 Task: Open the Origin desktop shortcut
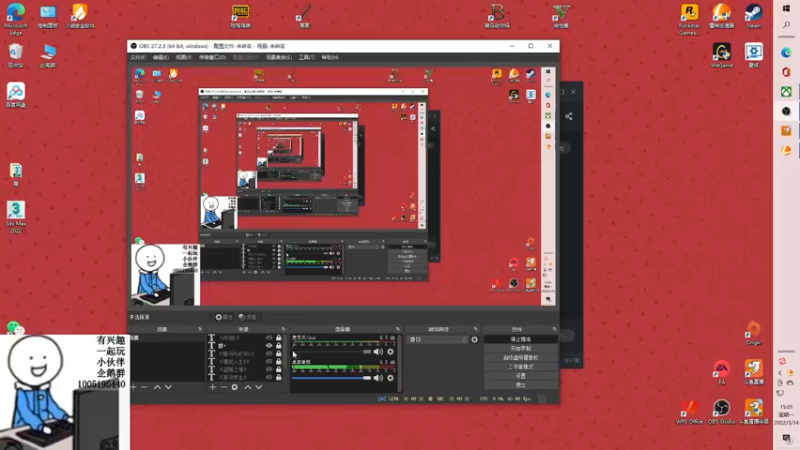(x=754, y=333)
